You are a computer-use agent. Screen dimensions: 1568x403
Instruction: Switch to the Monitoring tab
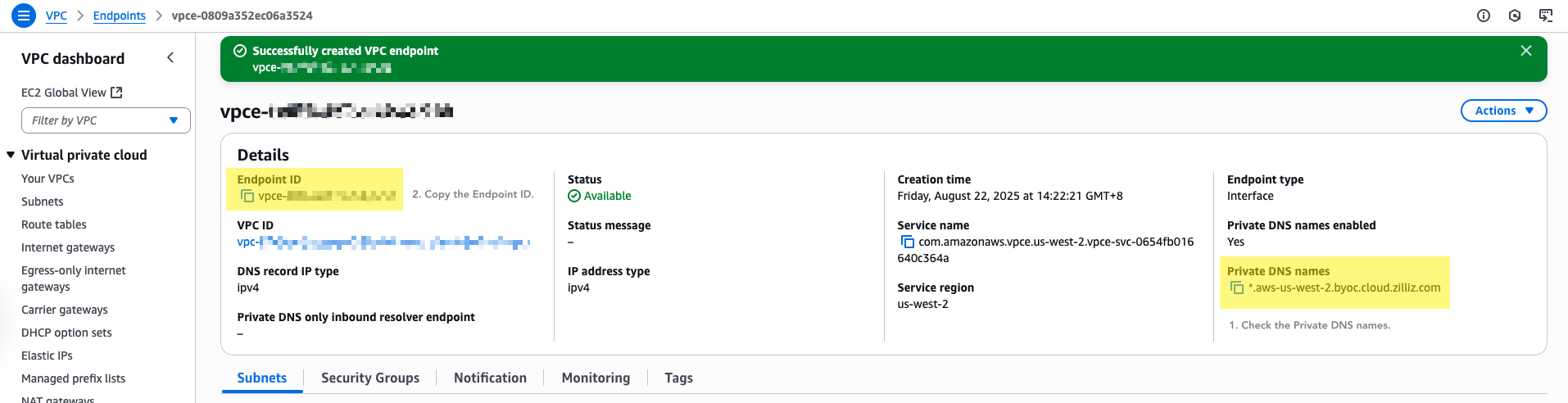point(595,378)
